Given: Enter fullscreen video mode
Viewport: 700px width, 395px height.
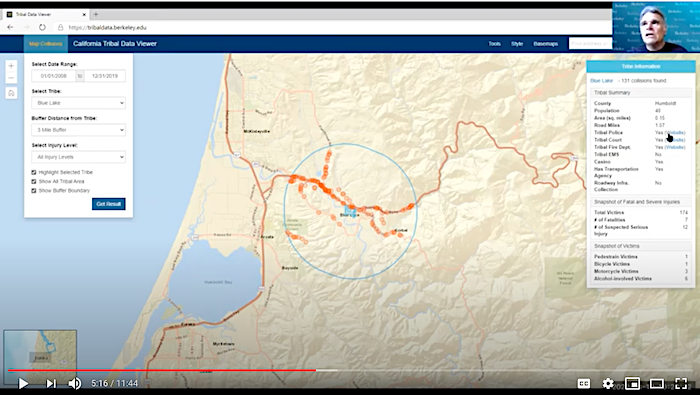Looking at the screenshot, I should [x=681, y=383].
